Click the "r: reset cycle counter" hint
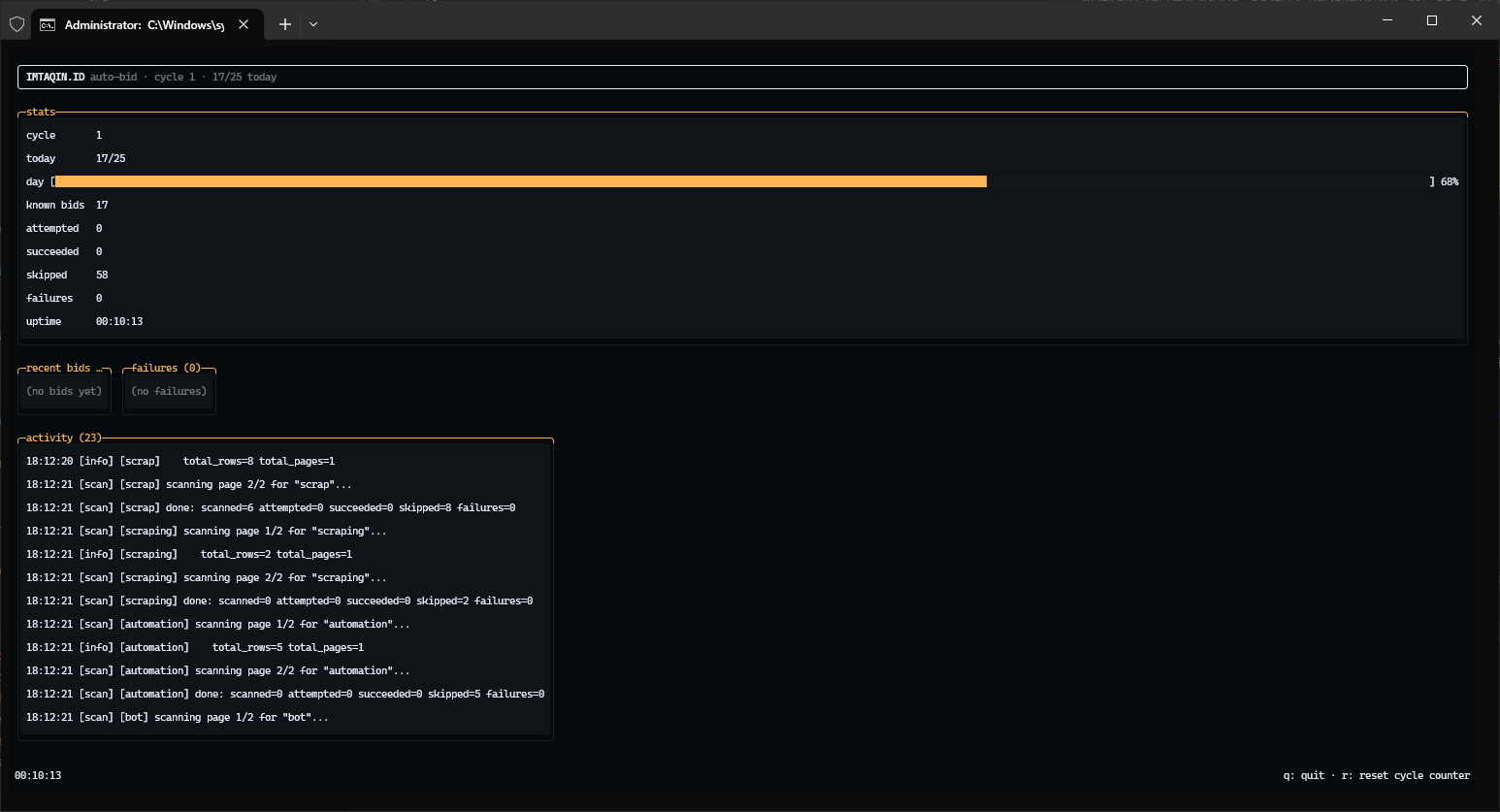This screenshot has width=1500, height=812. coord(1406,775)
